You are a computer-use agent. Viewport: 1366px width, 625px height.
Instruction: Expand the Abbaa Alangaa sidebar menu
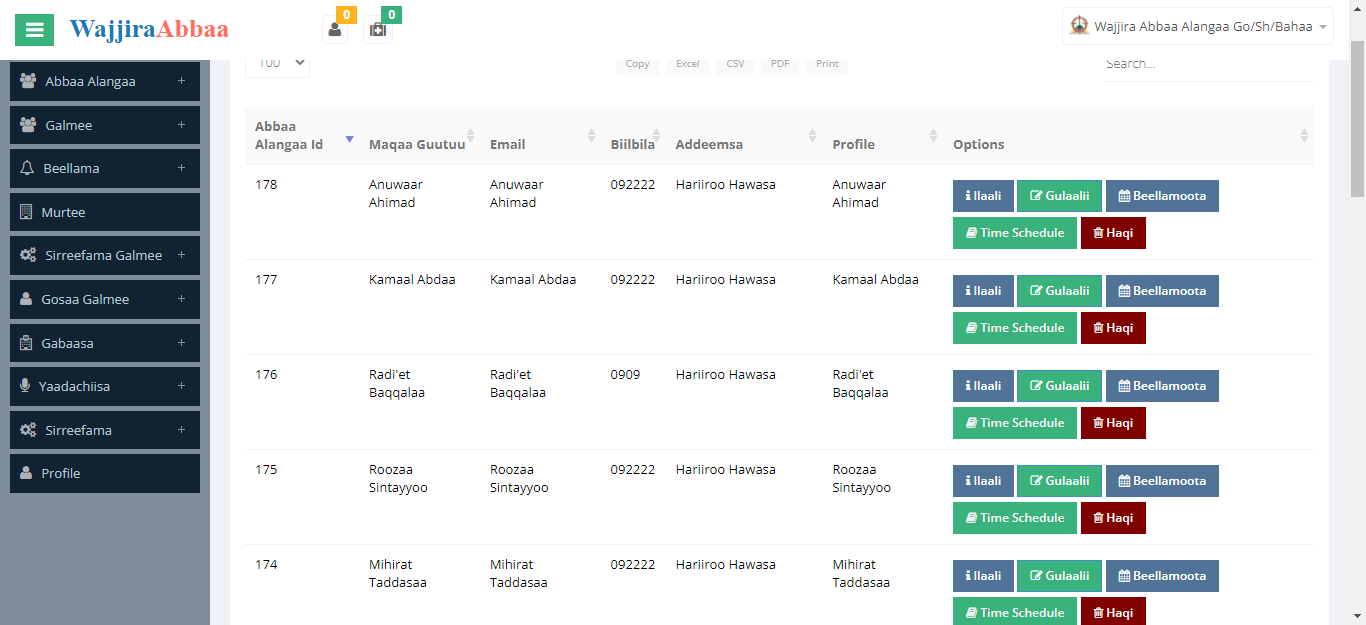105,82
